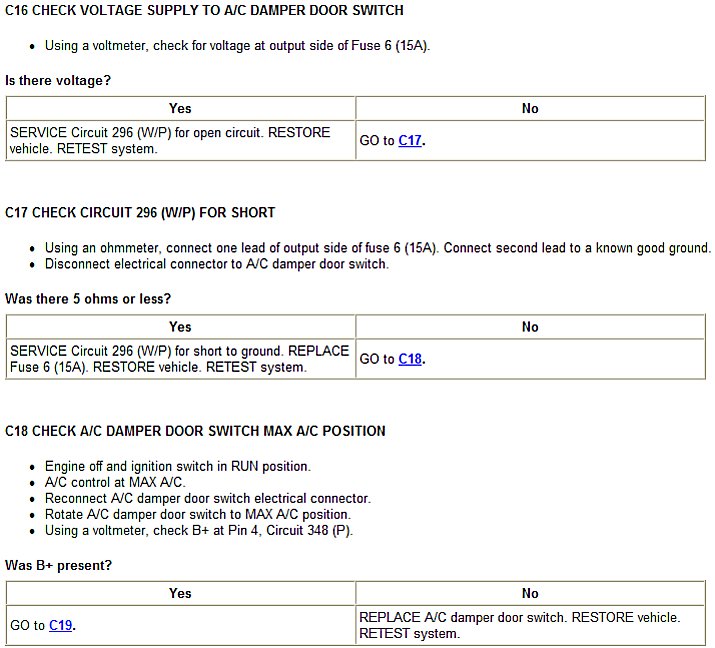Click the No header under the 5 ohms question
Image resolution: width=715 pixels, height=648 pixels.
tap(530, 327)
